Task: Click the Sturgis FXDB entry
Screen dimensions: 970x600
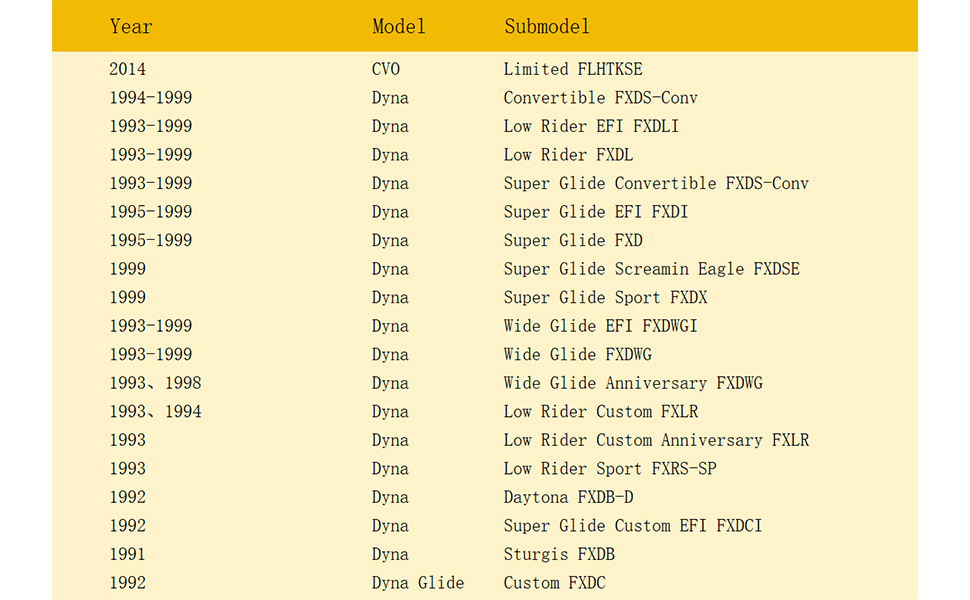Action: [x=559, y=554]
